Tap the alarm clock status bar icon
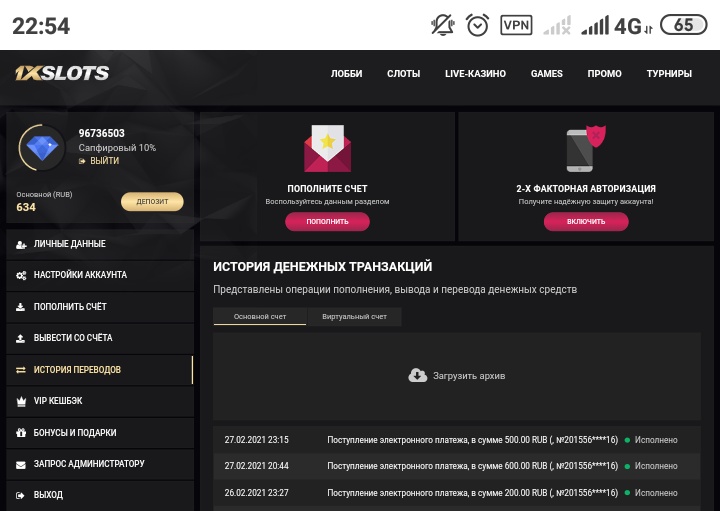720x511 pixels. [478, 25]
